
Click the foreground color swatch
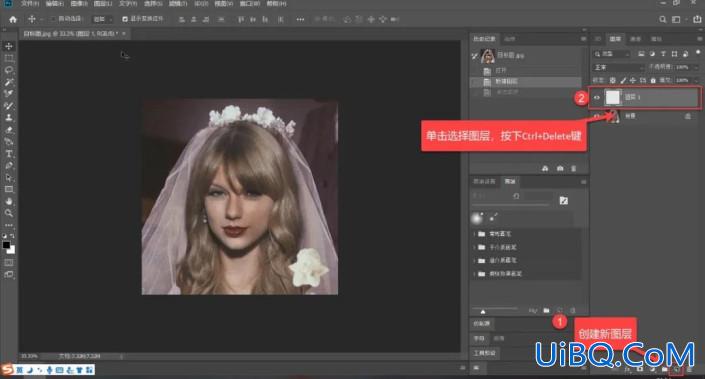(6, 245)
